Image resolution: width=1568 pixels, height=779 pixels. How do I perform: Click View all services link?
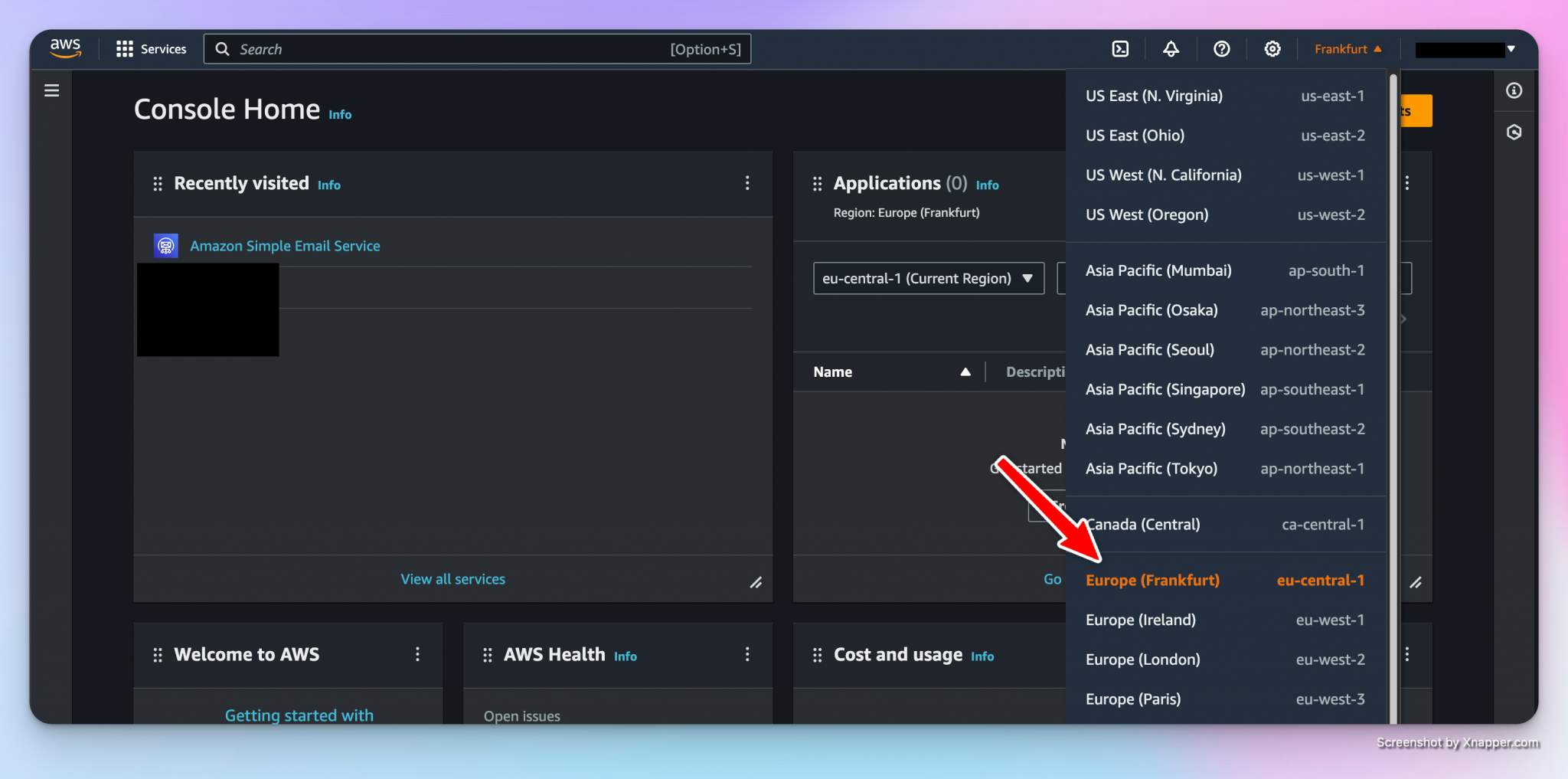[452, 579]
